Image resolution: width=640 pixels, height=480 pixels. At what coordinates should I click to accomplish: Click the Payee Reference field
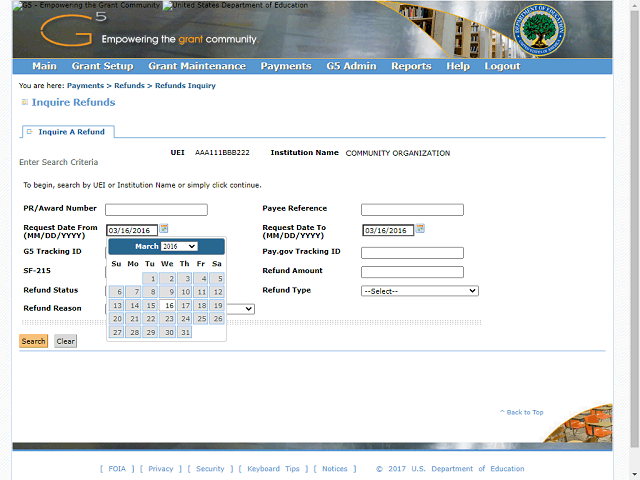(x=412, y=210)
